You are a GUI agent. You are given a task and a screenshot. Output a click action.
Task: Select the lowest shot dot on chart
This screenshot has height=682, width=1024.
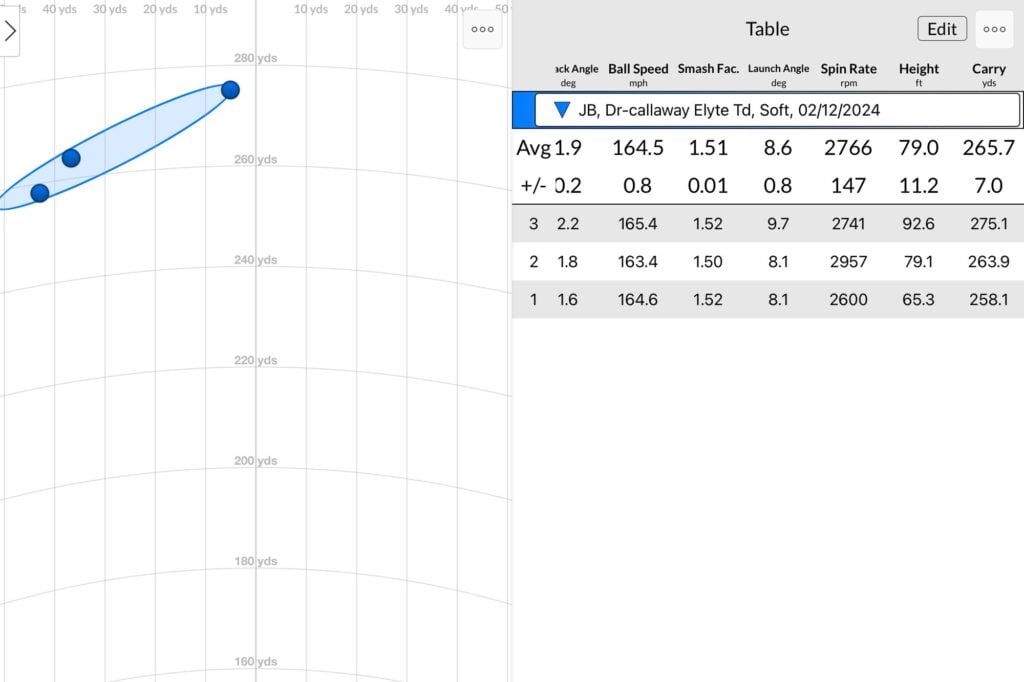click(39, 193)
